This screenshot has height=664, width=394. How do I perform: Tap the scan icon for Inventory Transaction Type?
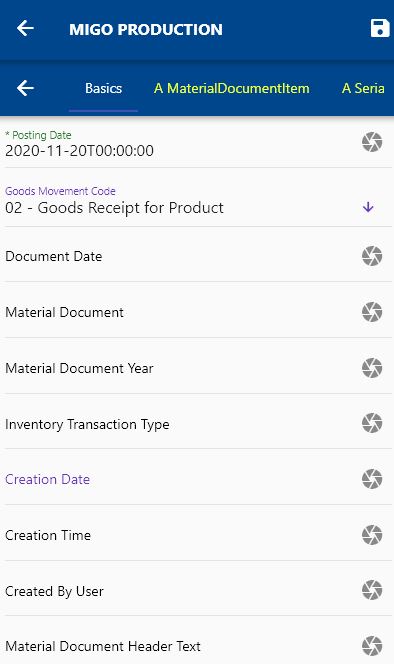click(x=372, y=423)
